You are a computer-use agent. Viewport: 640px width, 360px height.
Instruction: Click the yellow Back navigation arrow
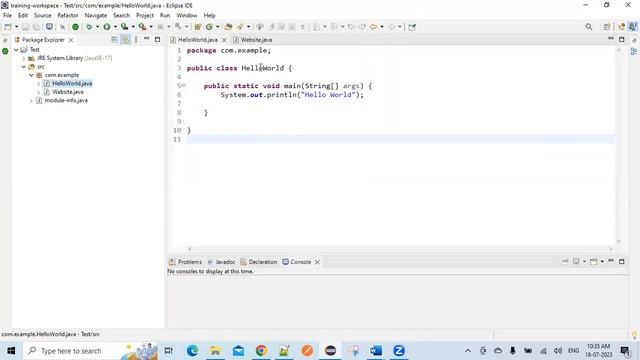click(373, 27)
